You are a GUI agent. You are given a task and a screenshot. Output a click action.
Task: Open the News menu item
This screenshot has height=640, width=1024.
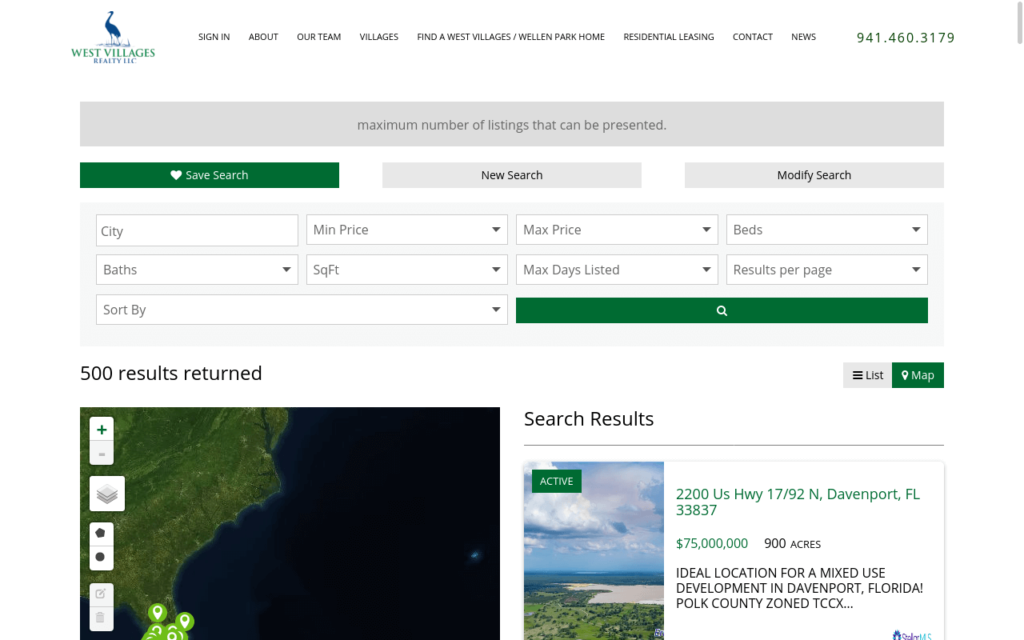tap(803, 37)
